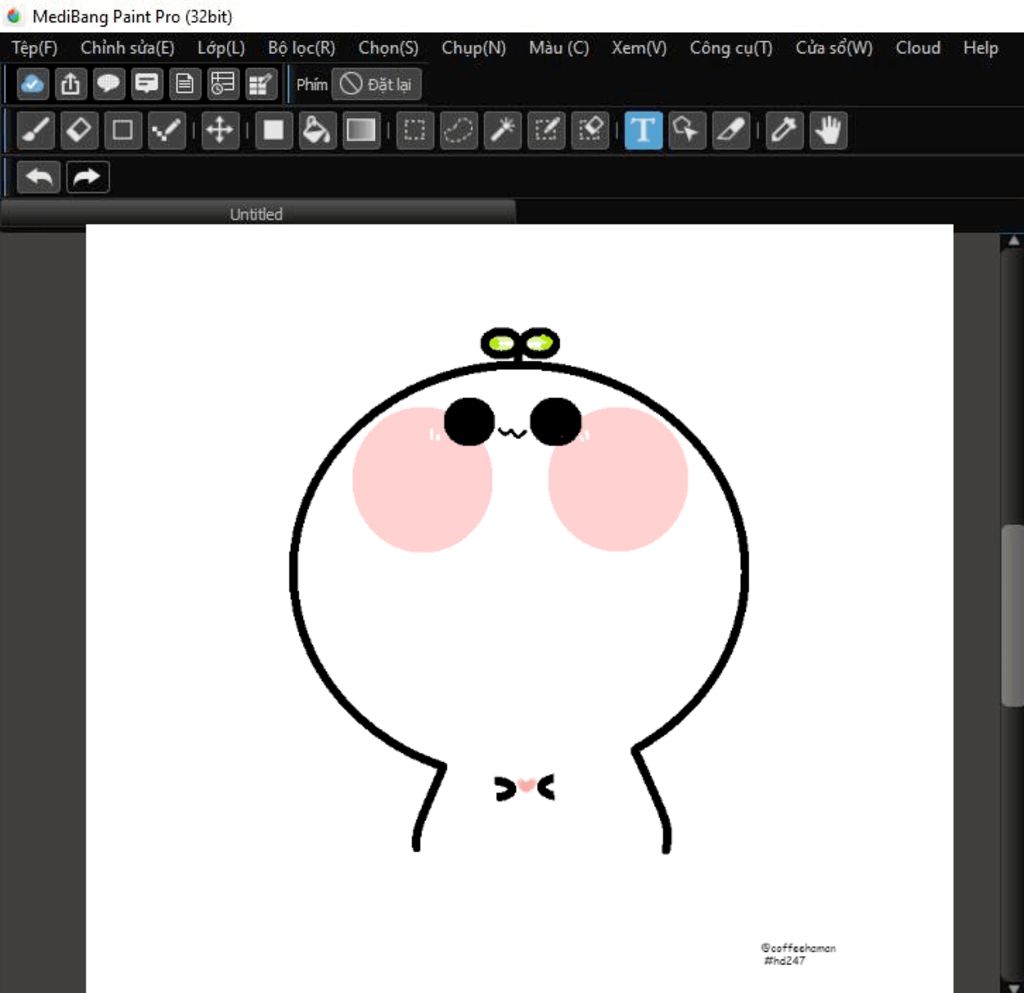Open the Tệp(F) menu

point(35,48)
